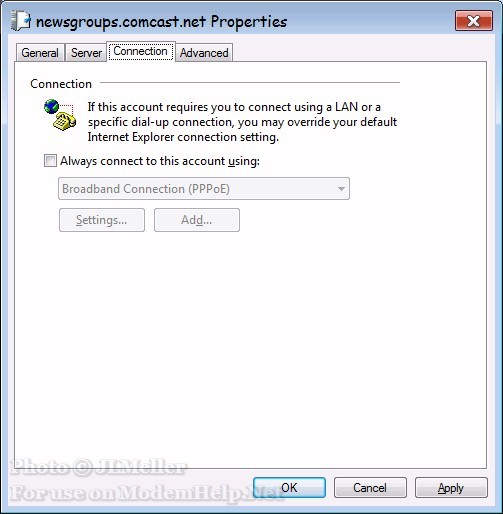This screenshot has height=514, width=503.
Task: Dismiss the dialog with Cancel
Action: (370, 488)
